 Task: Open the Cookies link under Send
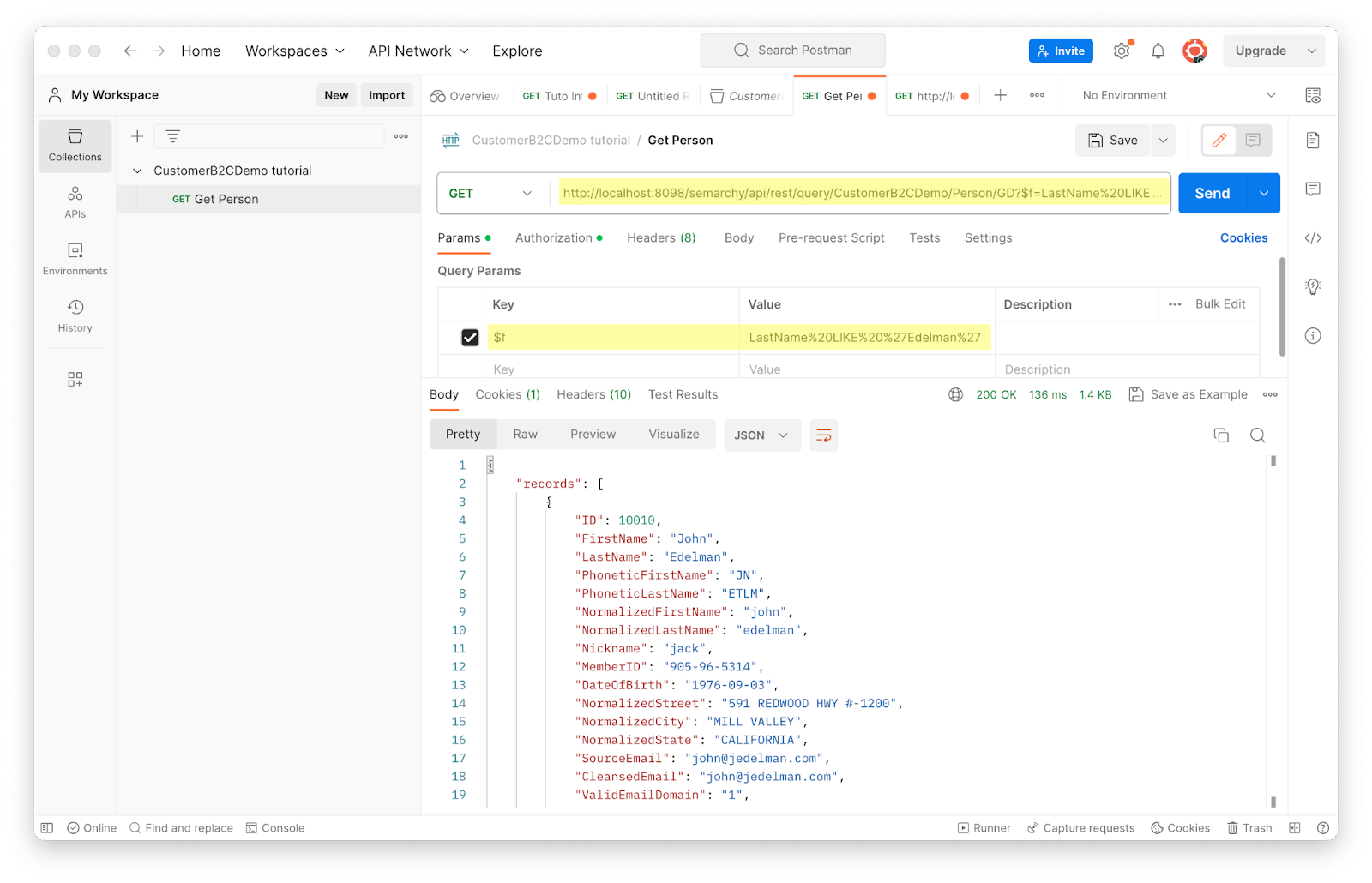[x=1243, y=238]
